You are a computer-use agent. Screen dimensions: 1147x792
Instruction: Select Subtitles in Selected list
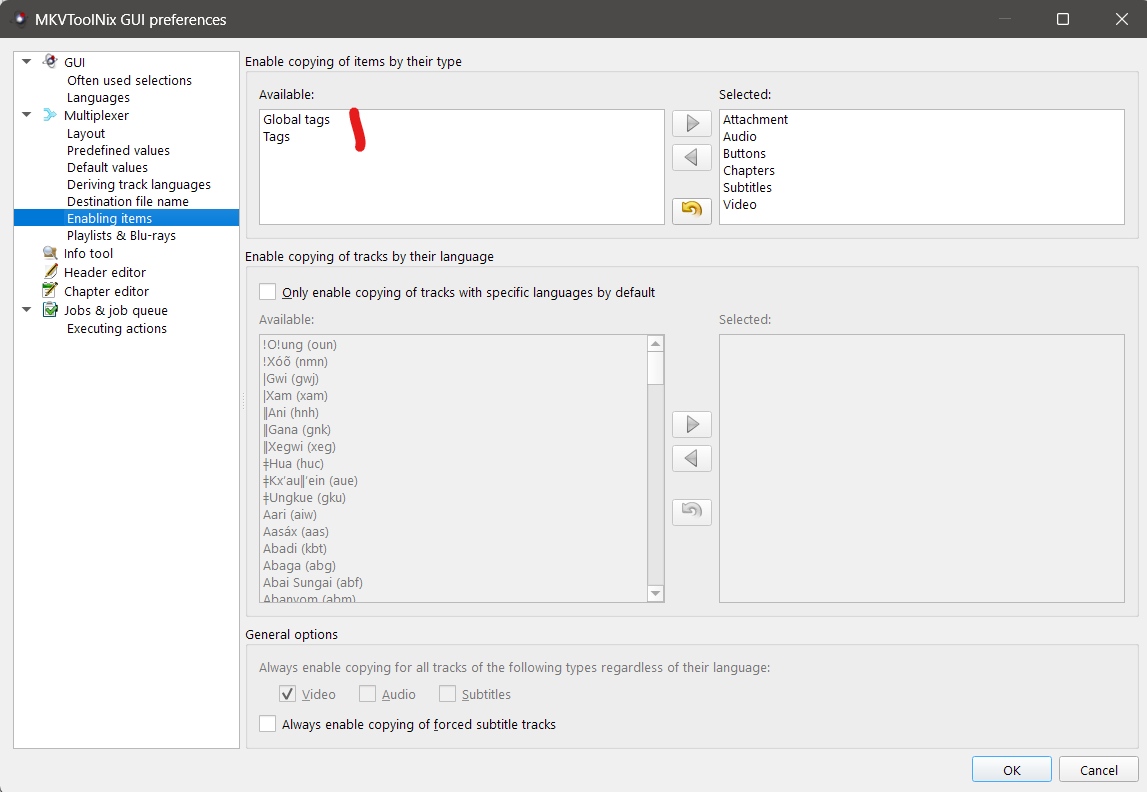pos(747,187)
